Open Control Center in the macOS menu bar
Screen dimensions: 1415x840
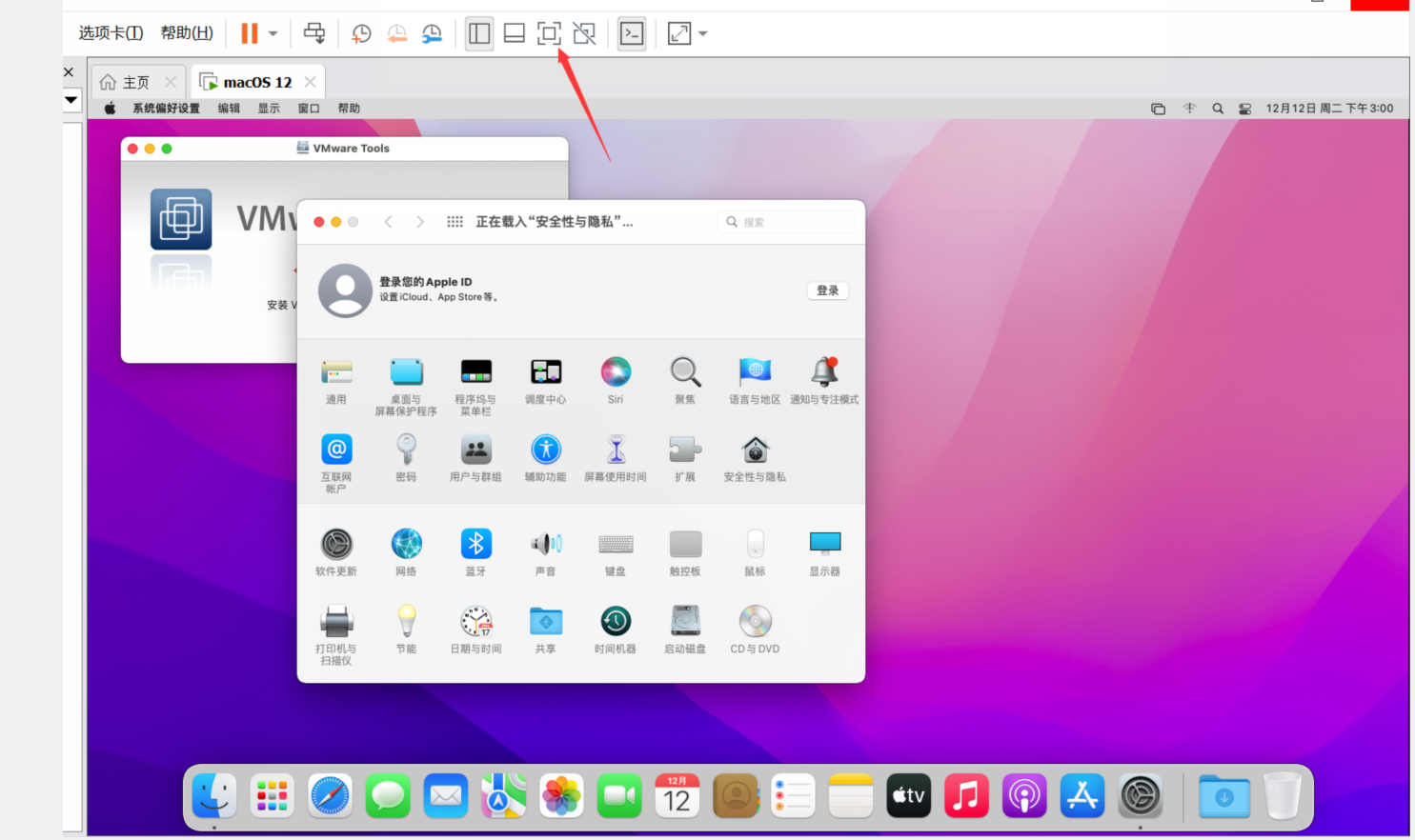point(1244,109)
